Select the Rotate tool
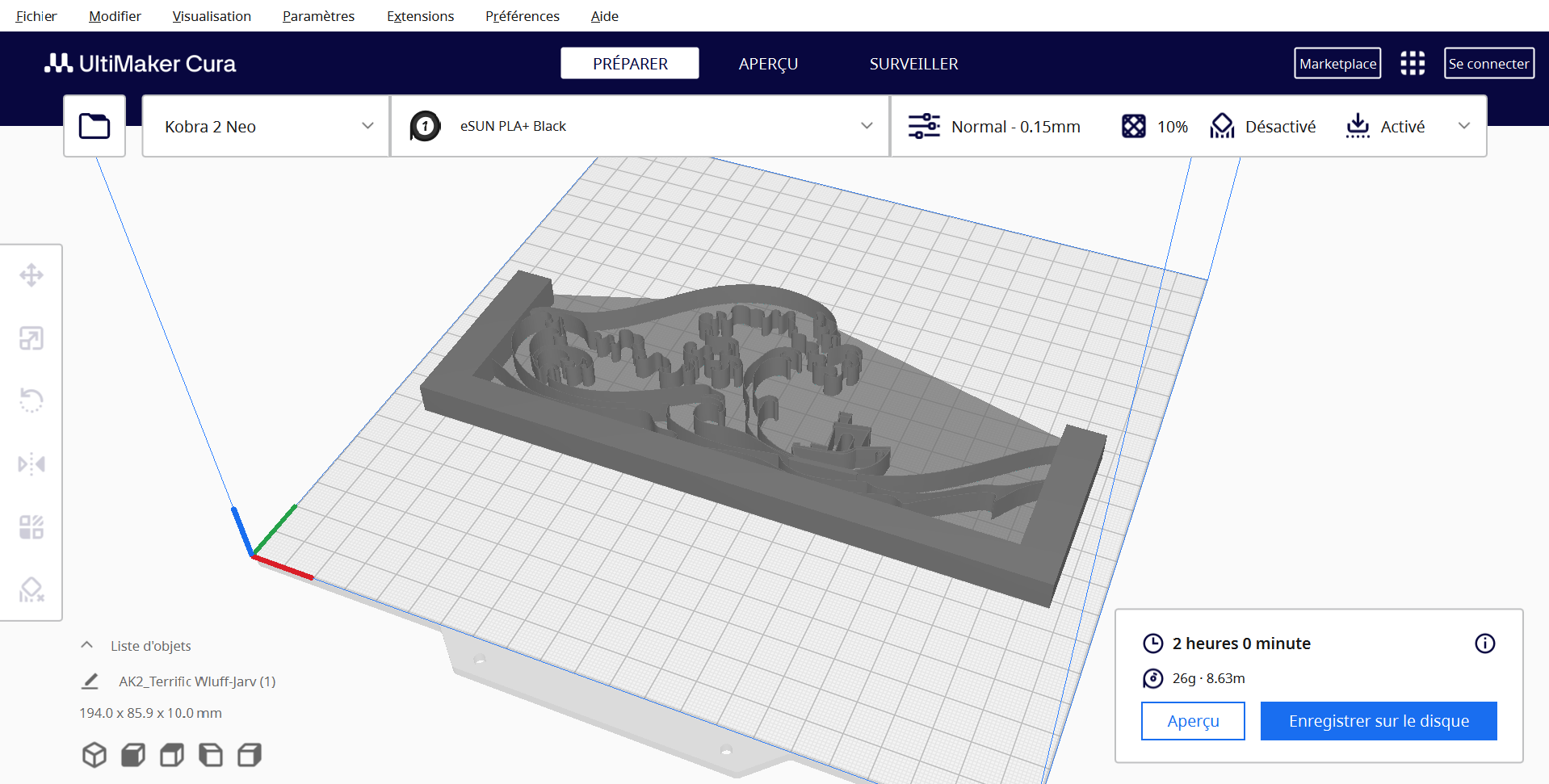This screenshot has height=784, width=1549. pos(31,400)
